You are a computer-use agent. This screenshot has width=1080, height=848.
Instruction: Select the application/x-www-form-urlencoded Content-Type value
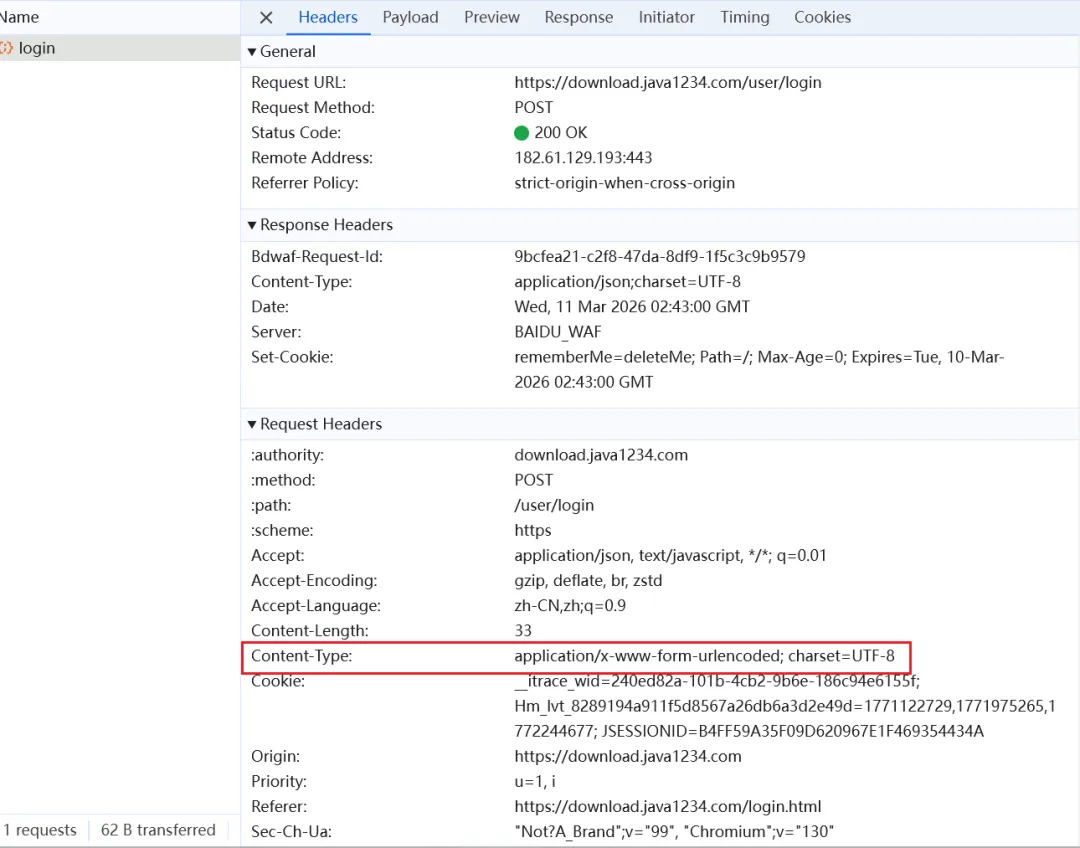click(x=705, y=656)
